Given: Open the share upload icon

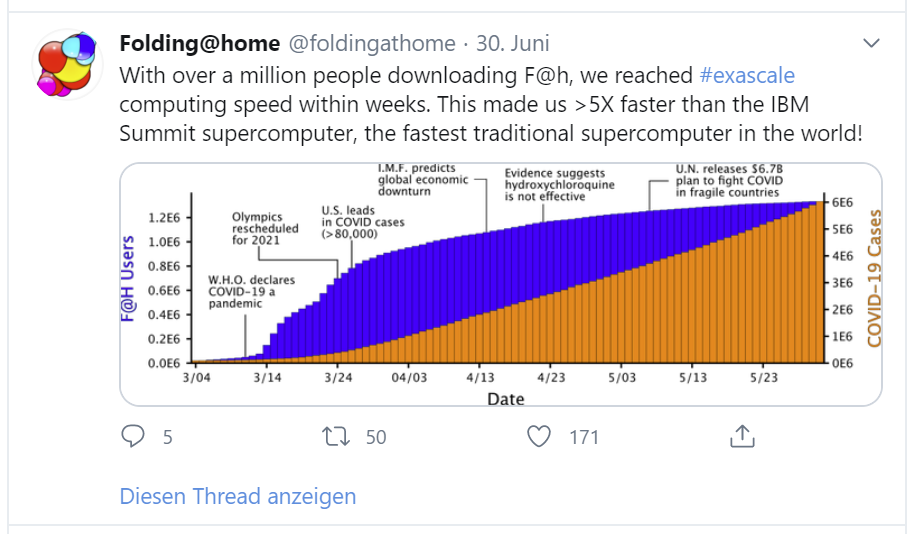Looking at the screenshot, I should point(742,437).
